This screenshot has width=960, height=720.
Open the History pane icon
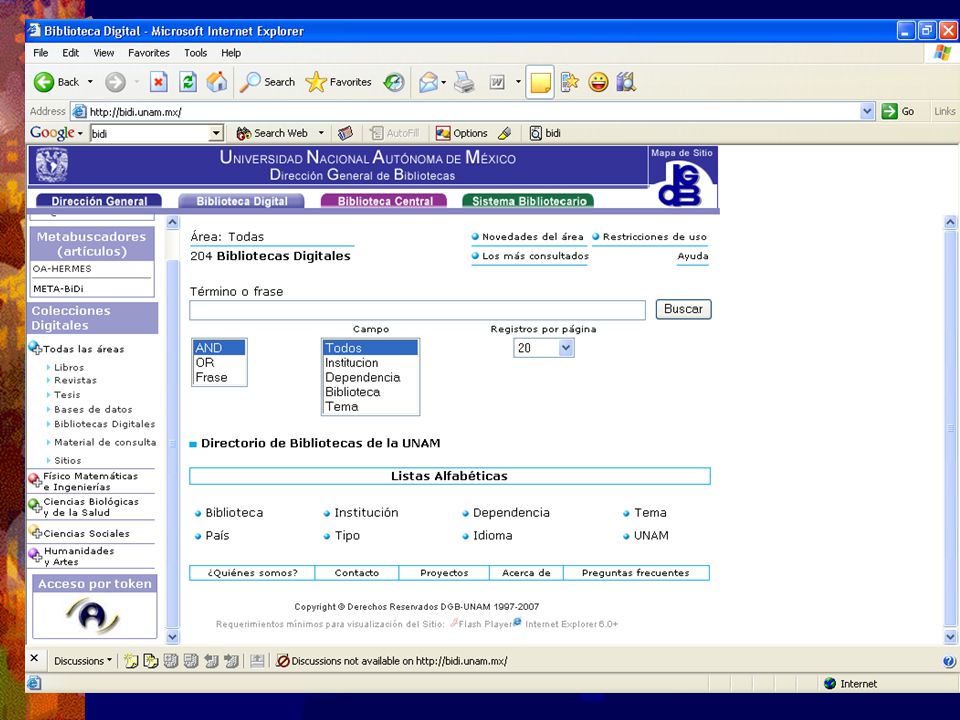(x=394, y=82)
